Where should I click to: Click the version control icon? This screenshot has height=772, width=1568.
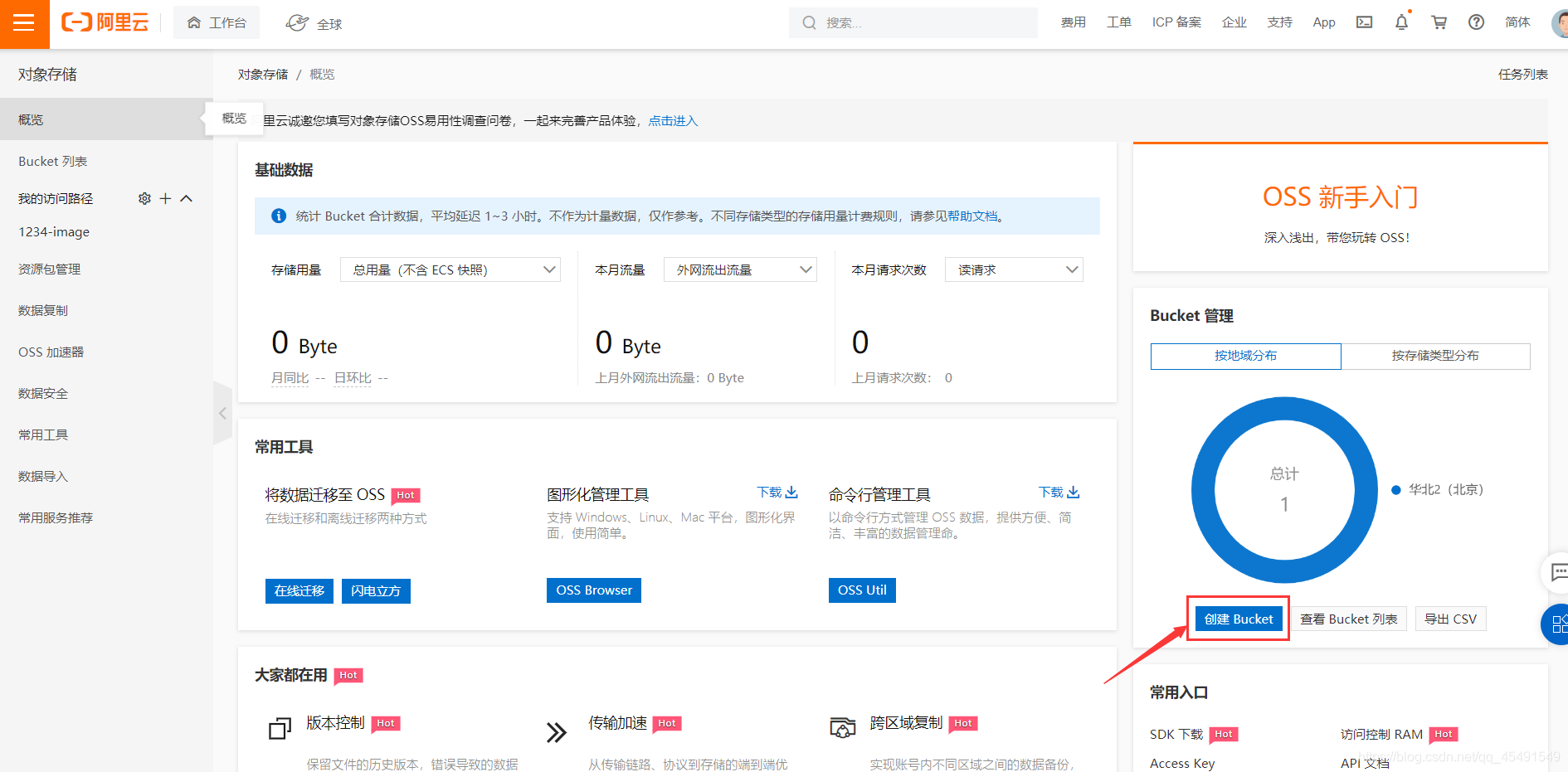[x=280, y=728]
